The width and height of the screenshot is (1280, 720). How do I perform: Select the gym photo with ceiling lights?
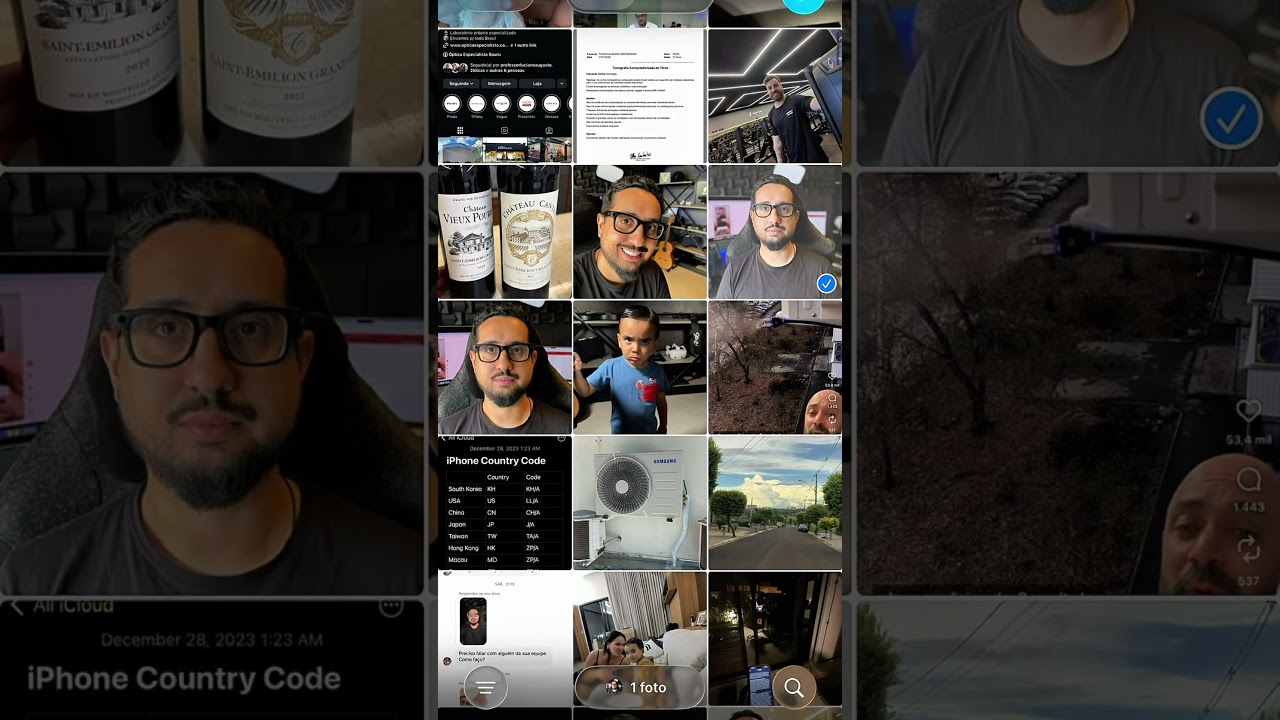tap(775, 96)
